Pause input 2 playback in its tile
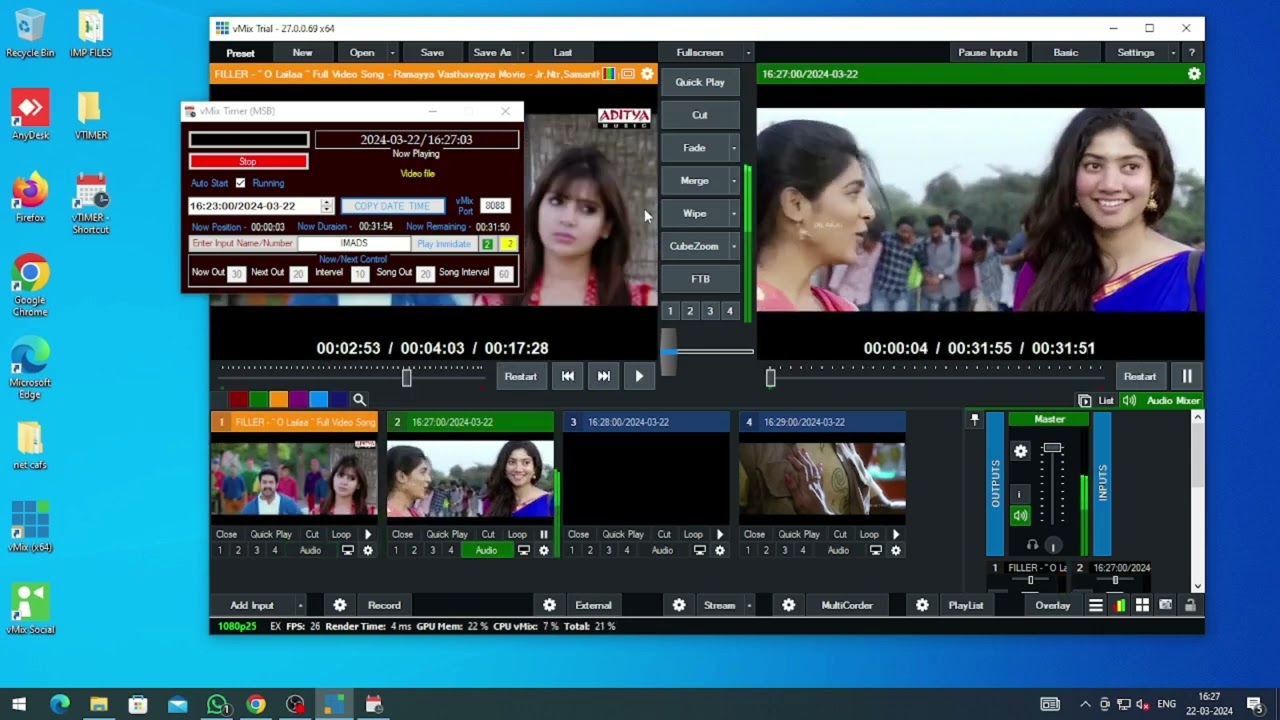 tap(544, 535)
